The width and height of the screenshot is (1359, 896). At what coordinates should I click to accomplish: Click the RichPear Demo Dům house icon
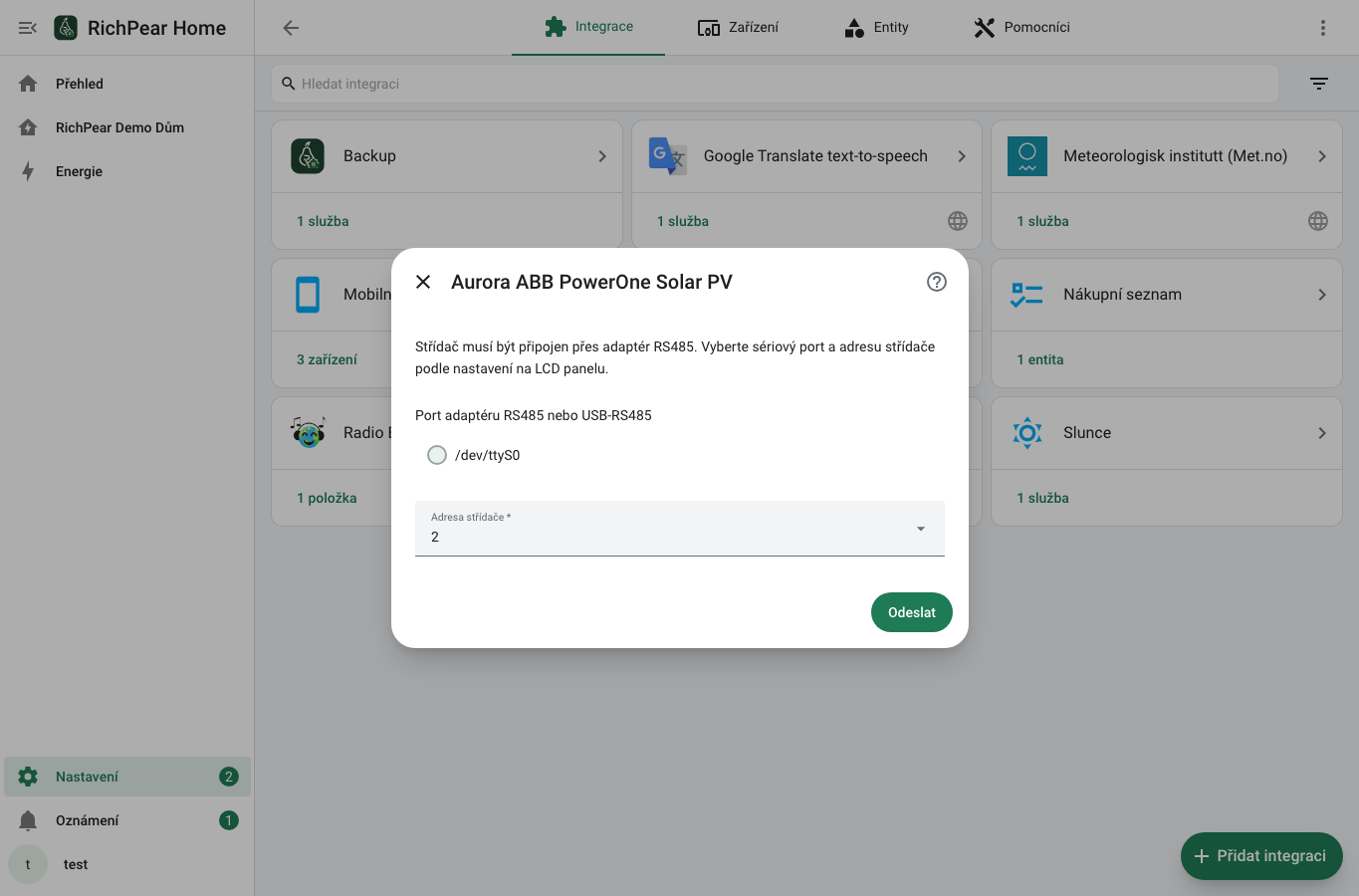click(28, 127)
